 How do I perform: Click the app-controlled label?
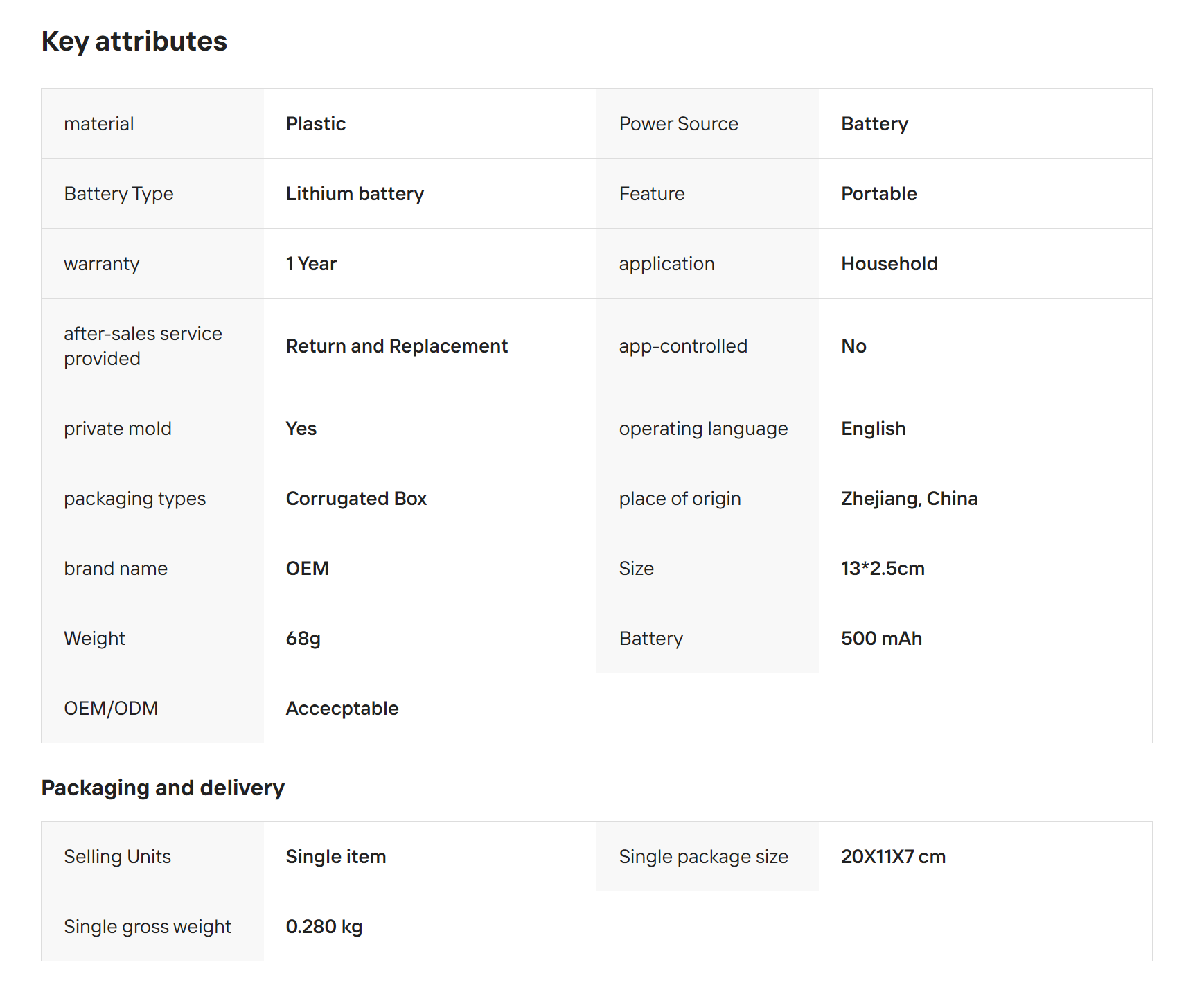[683, 346]
